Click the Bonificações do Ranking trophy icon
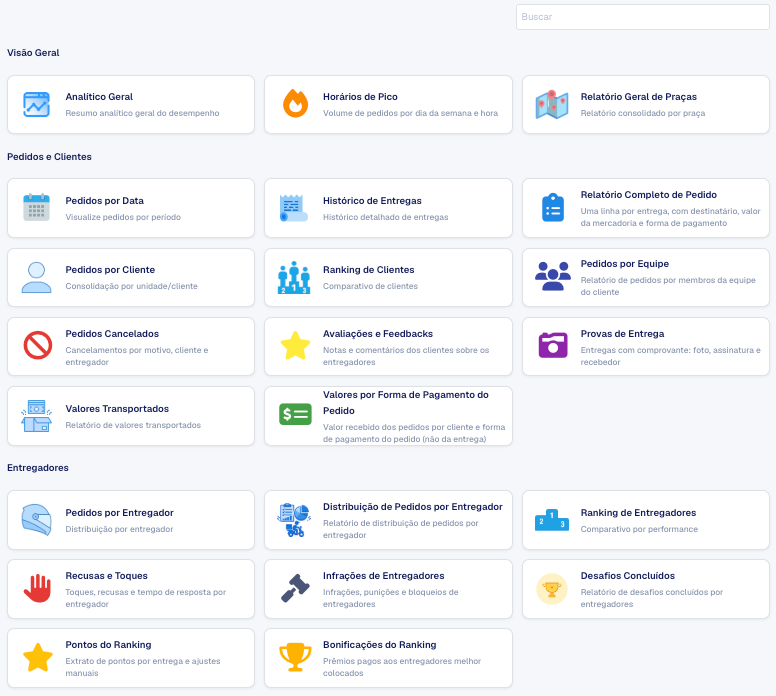The width and height of the screenshot is (776, 696). click(x=295, y=657)
